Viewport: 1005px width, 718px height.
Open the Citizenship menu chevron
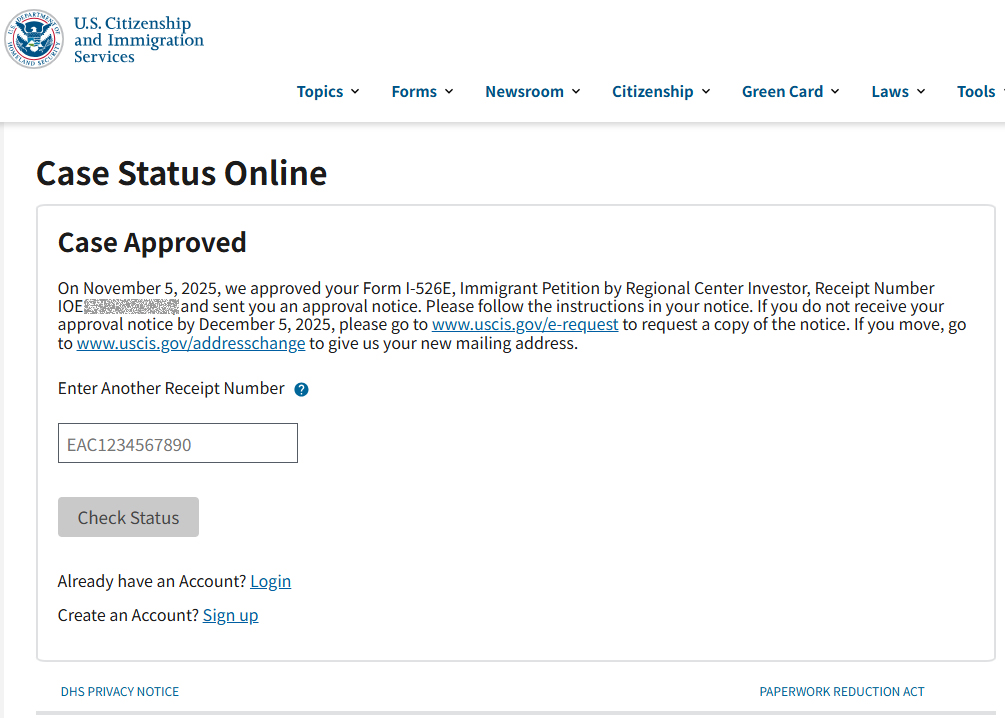coord(706,92)
